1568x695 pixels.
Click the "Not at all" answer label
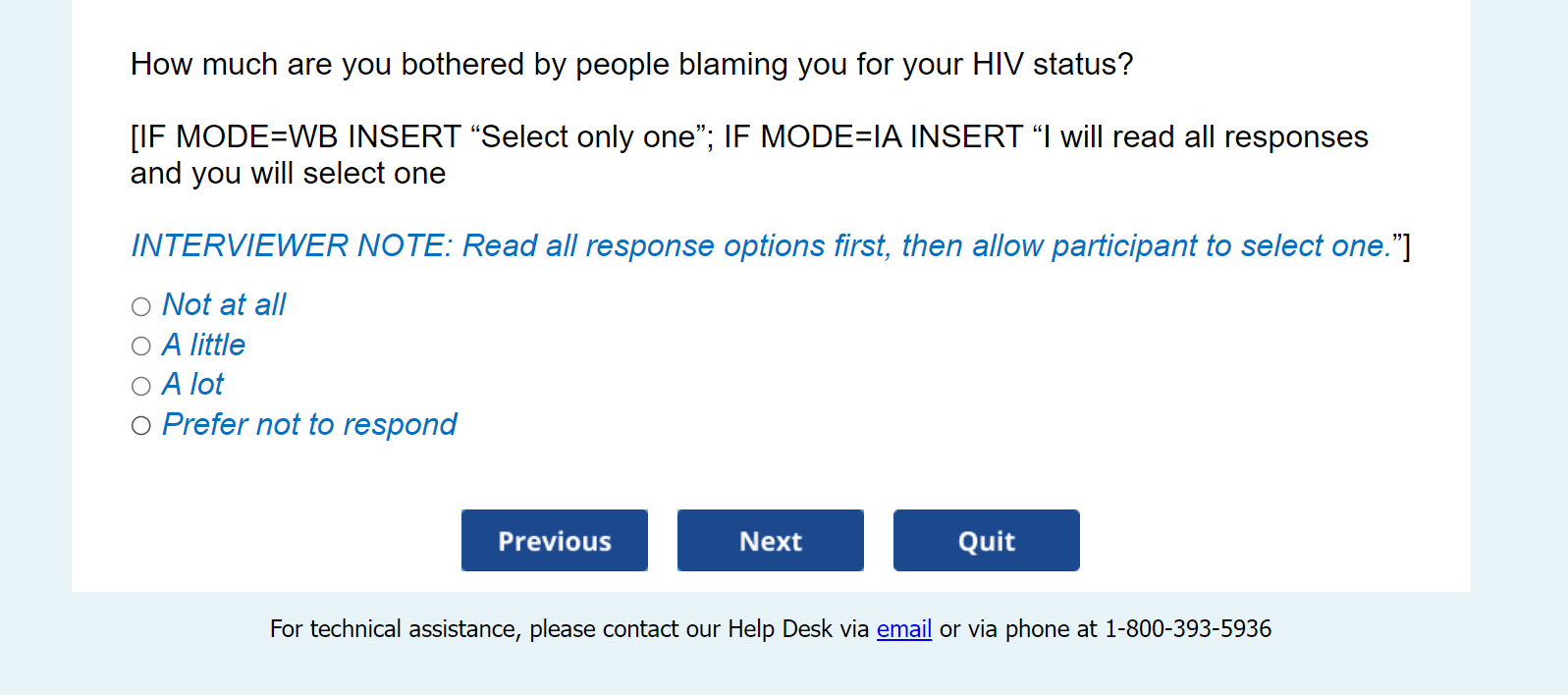click(x=224, y=305)
